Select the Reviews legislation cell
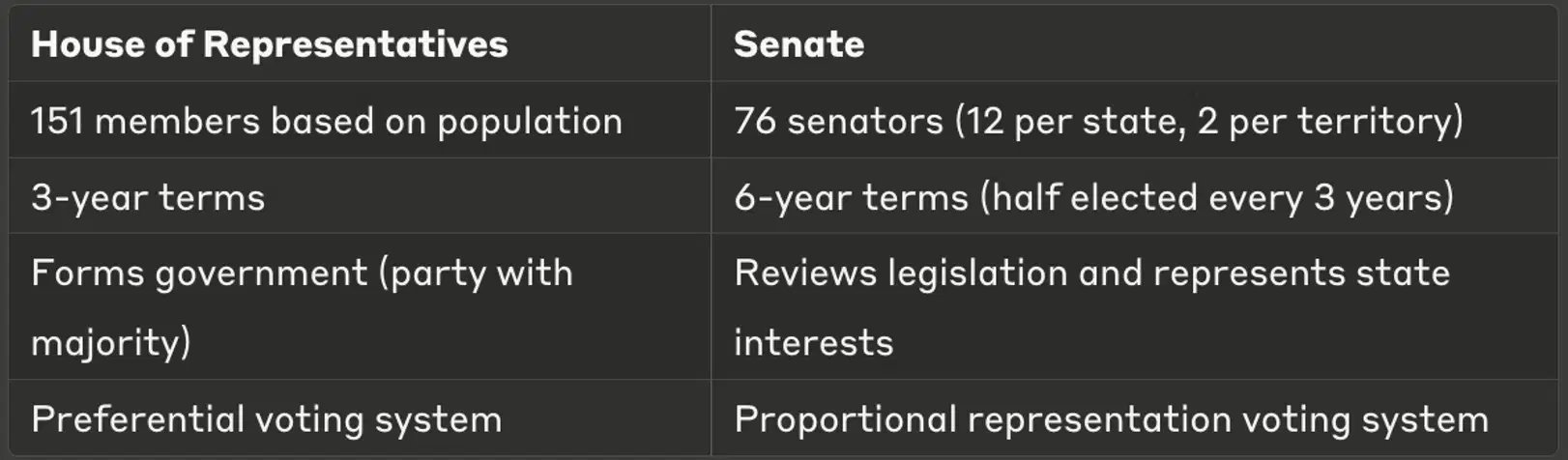 1135,306
